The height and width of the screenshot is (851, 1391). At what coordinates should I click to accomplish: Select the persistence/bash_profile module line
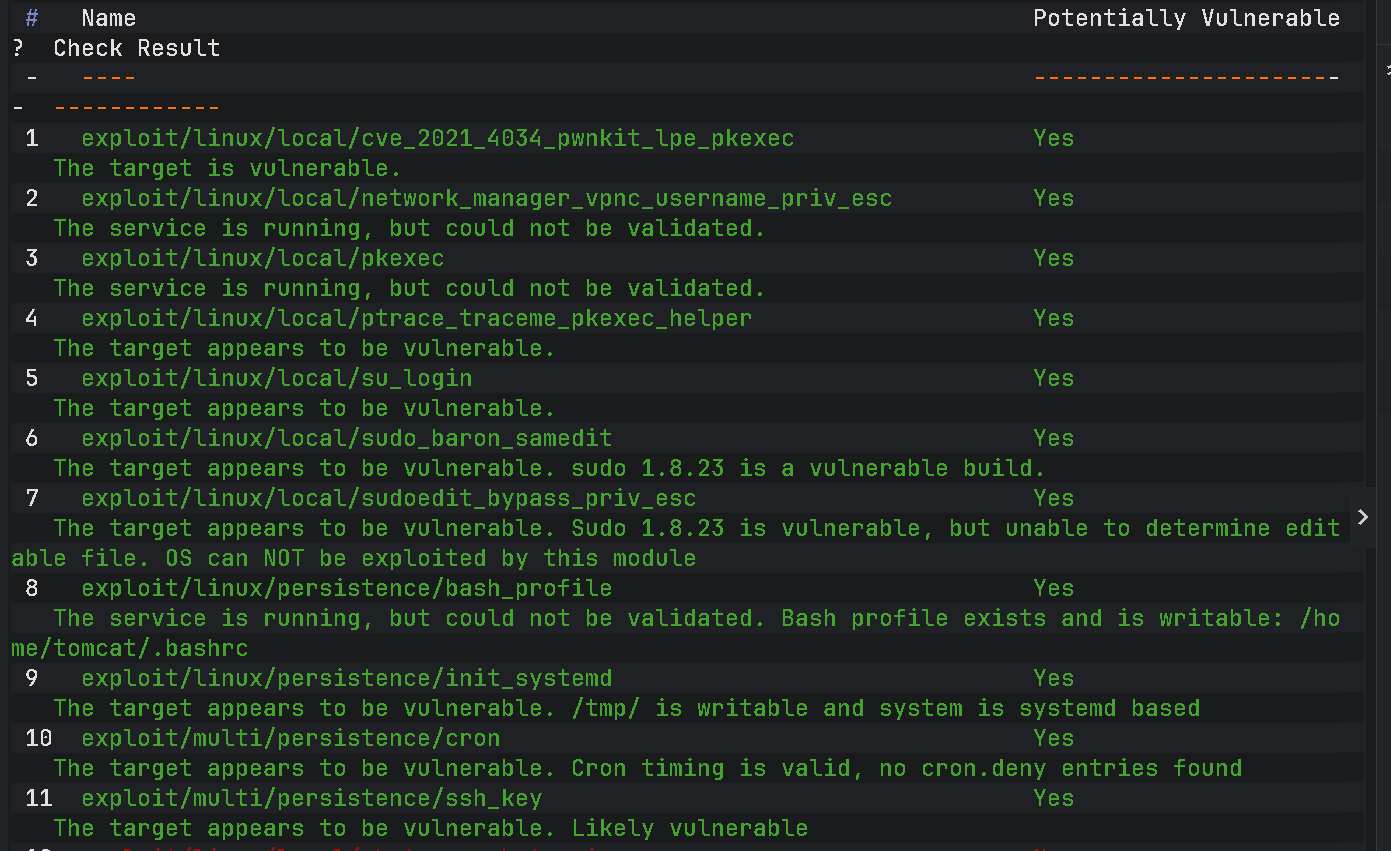[x=347, y=588]
